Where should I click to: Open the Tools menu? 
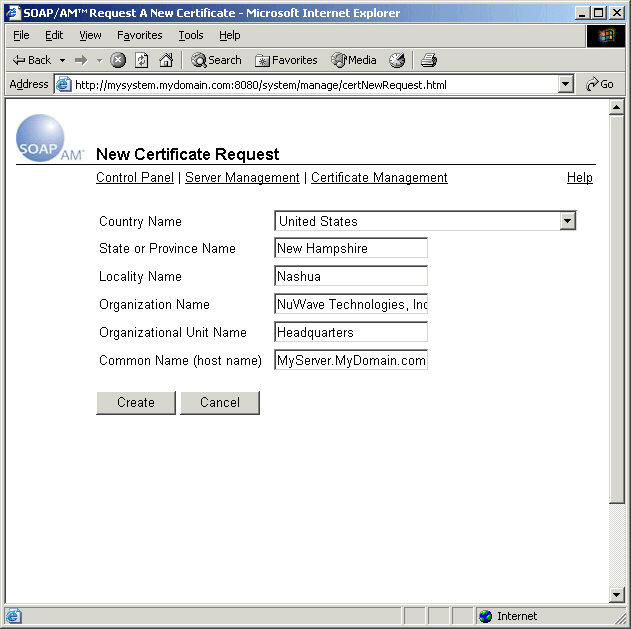point(190,35)
